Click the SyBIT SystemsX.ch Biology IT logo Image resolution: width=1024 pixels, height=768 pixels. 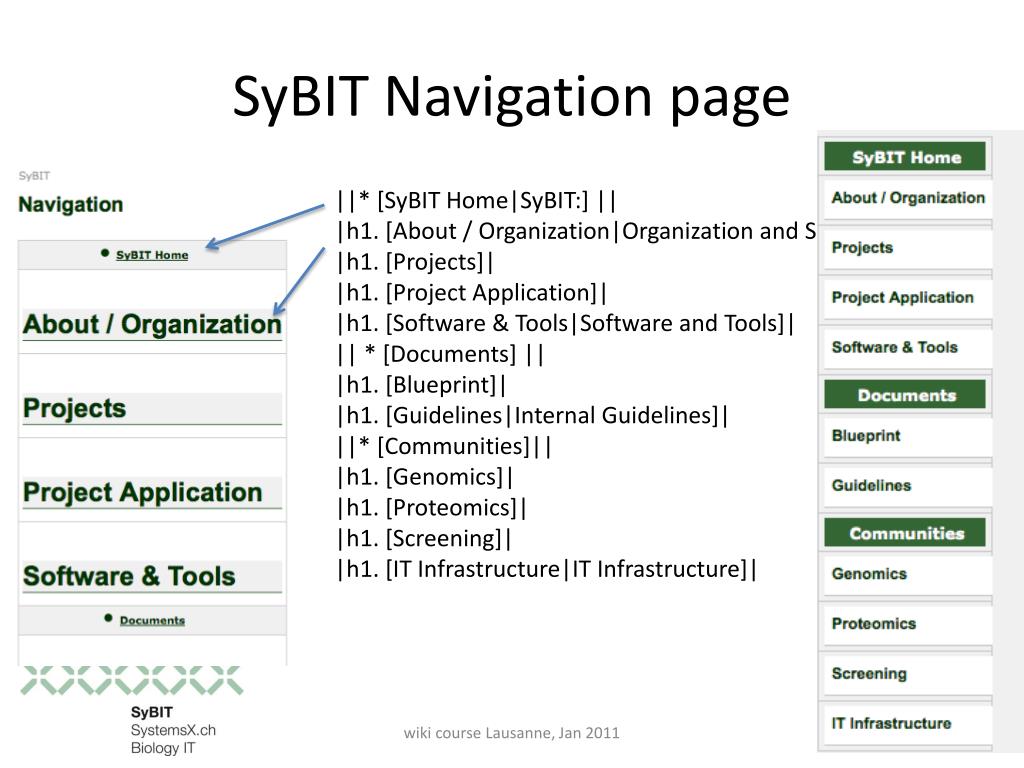coord(132,711)
